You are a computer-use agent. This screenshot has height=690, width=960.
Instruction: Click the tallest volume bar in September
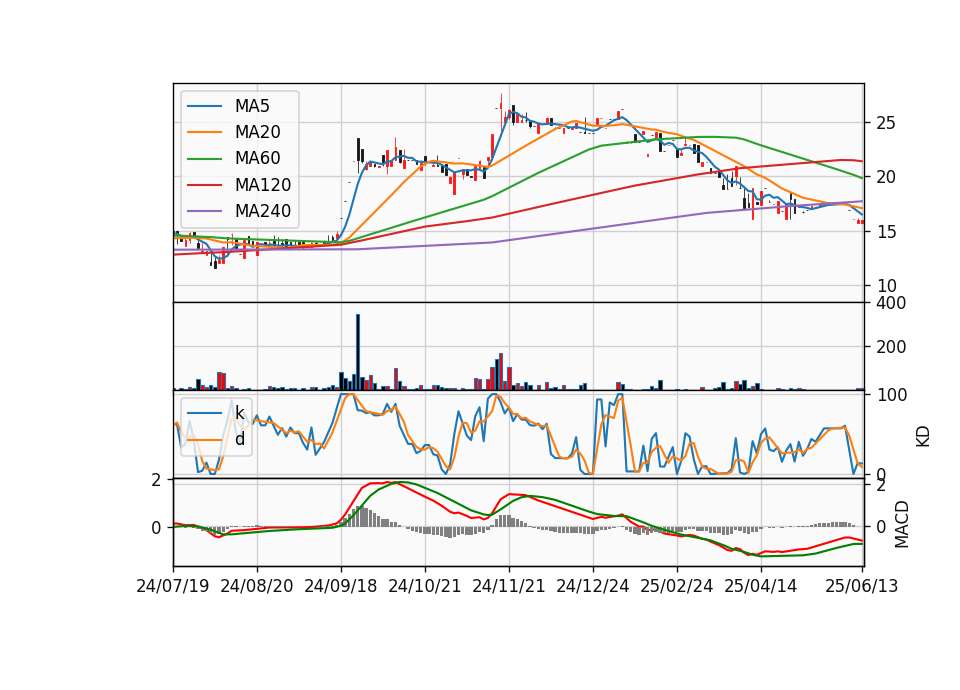pos(358,352)
